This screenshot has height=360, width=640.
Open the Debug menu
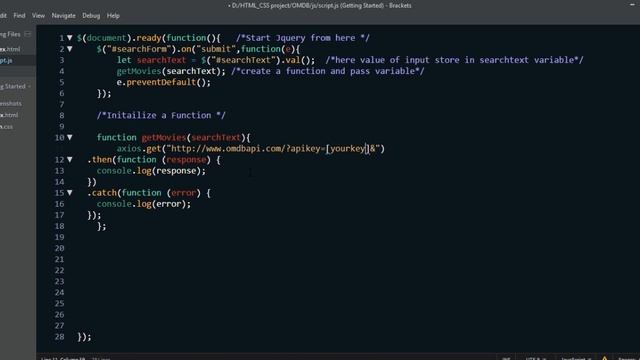[x=91, y=16]
